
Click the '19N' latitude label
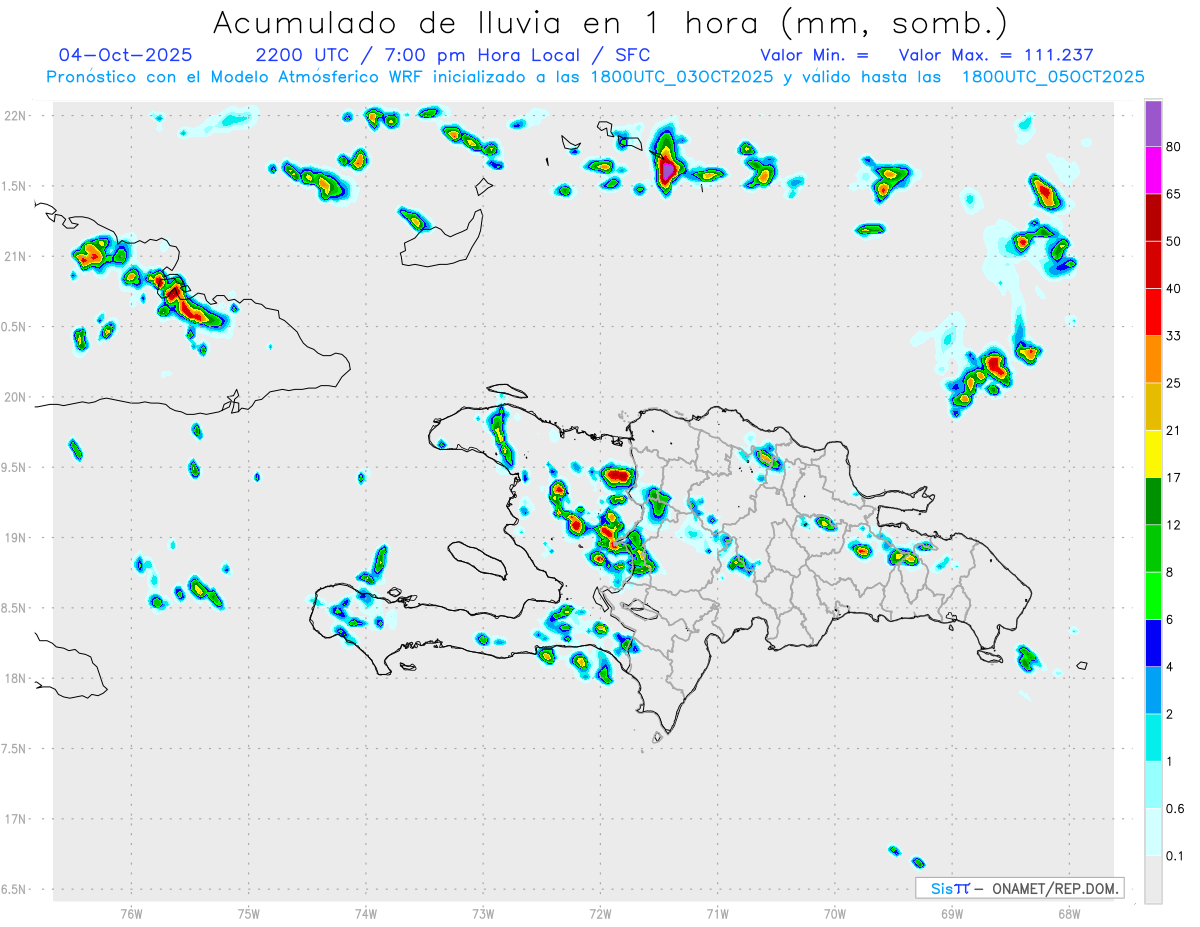16,538
